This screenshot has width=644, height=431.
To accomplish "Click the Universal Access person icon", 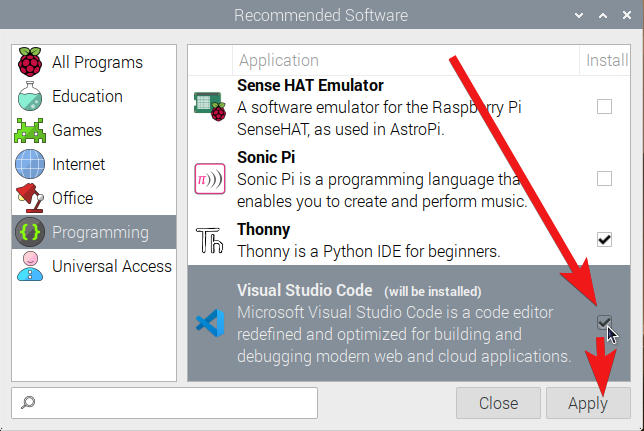I will click(x=30, y=266).
